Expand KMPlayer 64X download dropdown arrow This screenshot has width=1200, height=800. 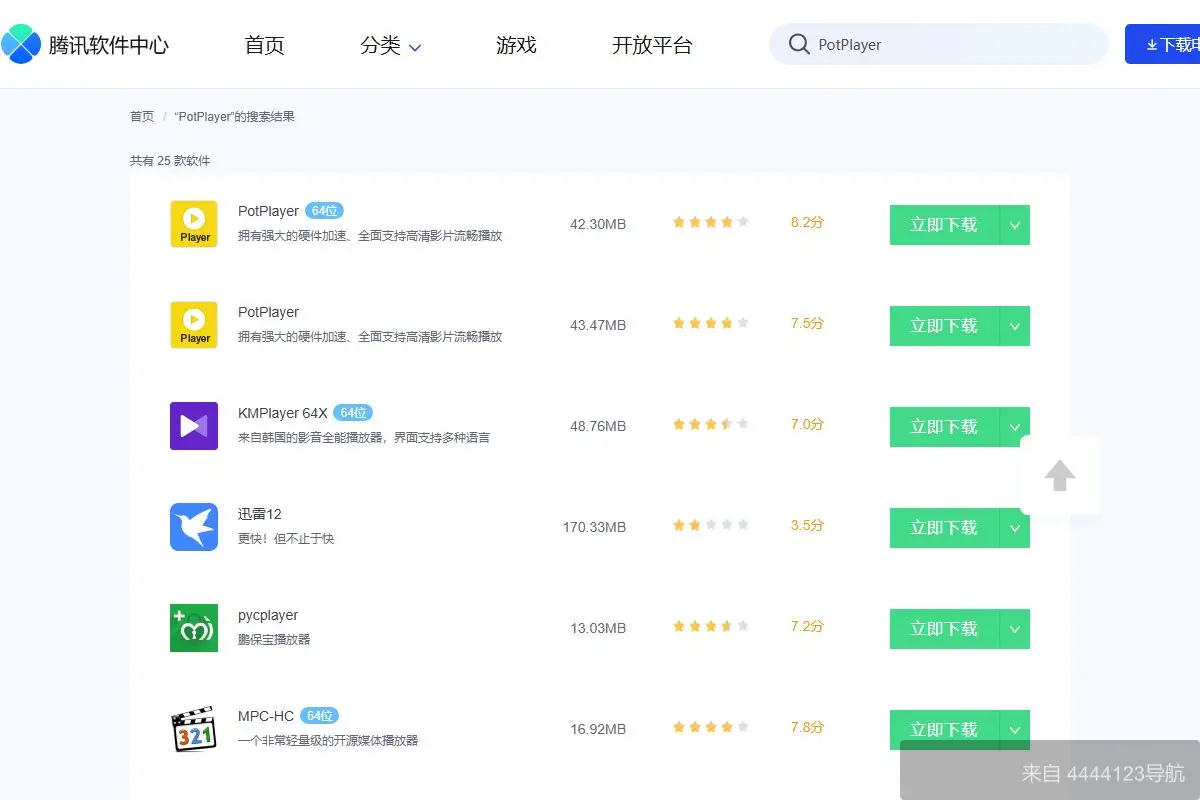1017,426
